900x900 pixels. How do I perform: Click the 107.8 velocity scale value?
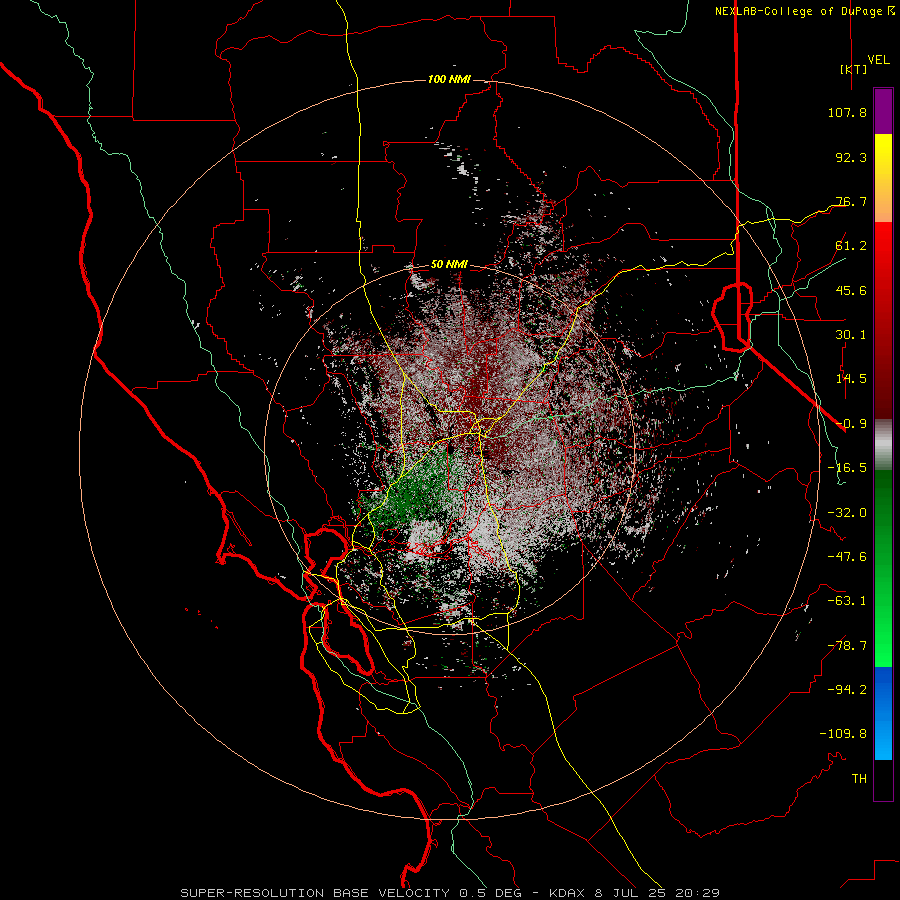point(847,112)
